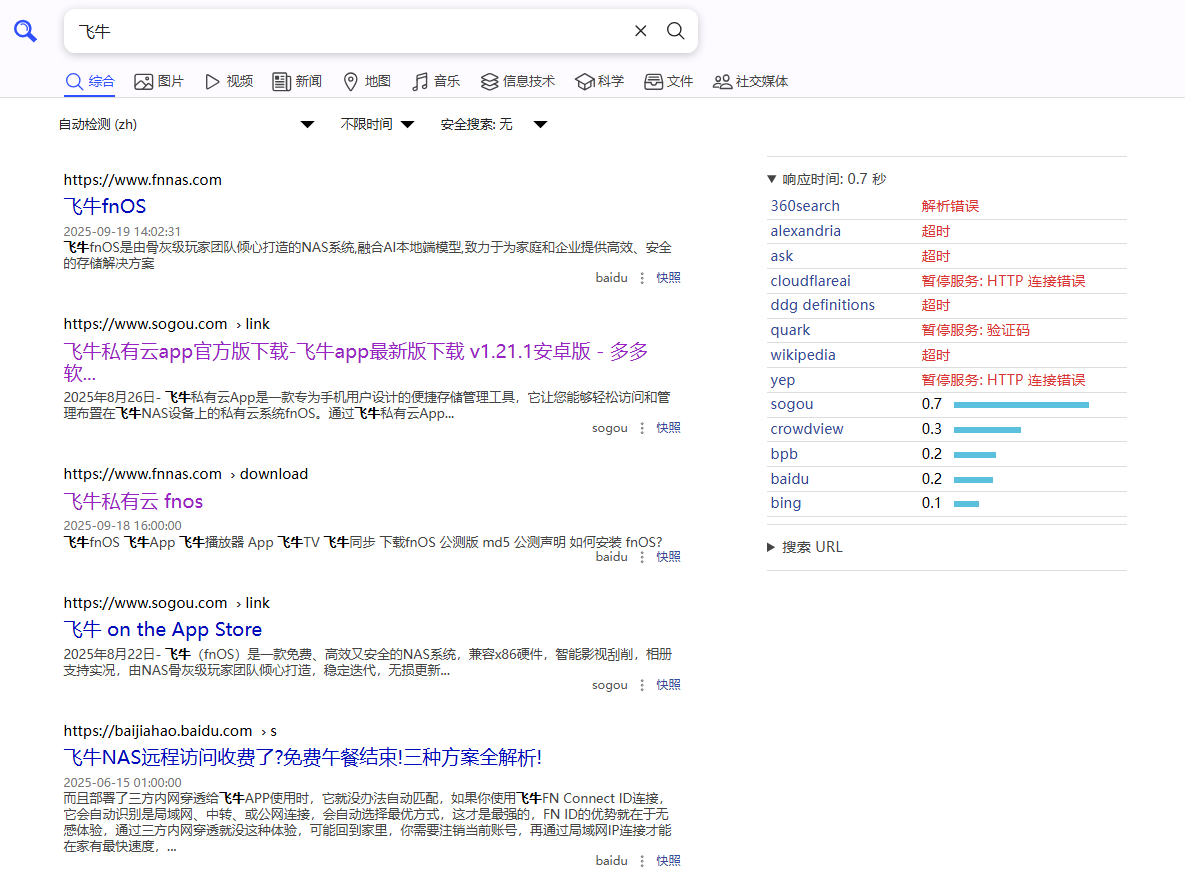Collapse the 响应时间 response time section
The image size is (1185, 883).
pos(826,179)
